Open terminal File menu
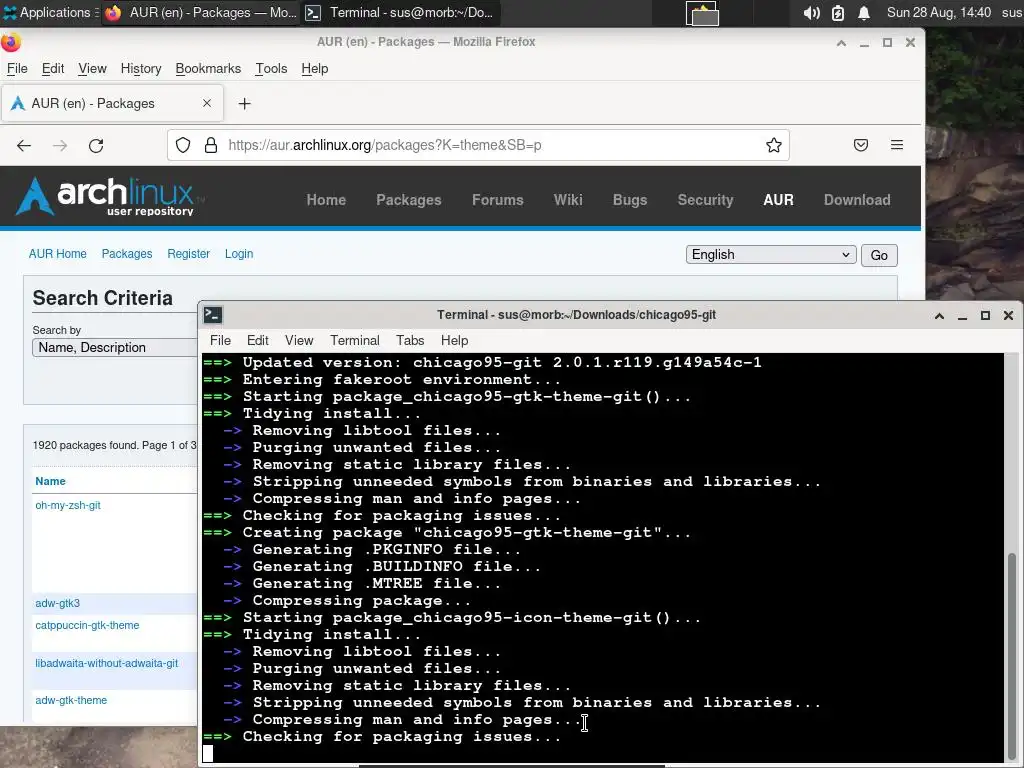Screen dimensions: 1024x768 [x=220, y=340]
